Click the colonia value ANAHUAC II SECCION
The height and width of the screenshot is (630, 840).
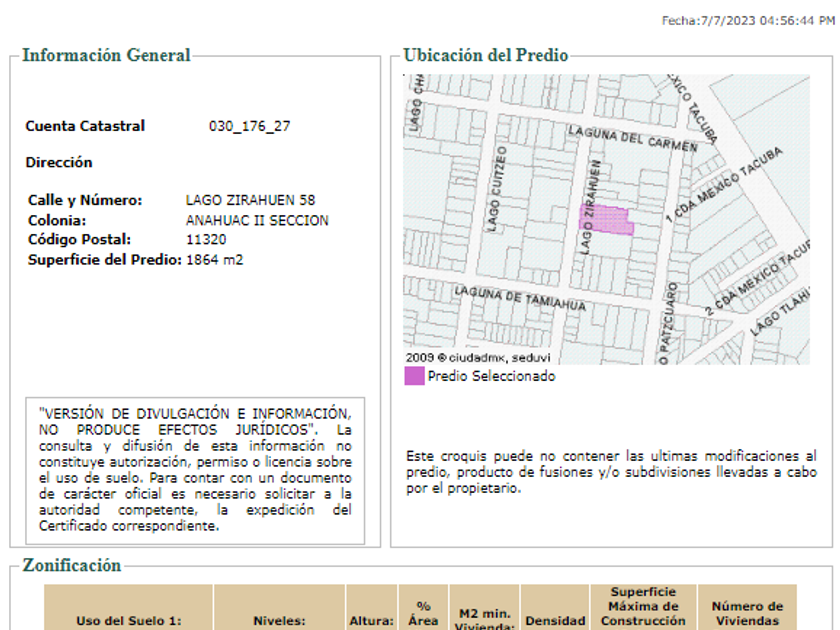(257, 220)
